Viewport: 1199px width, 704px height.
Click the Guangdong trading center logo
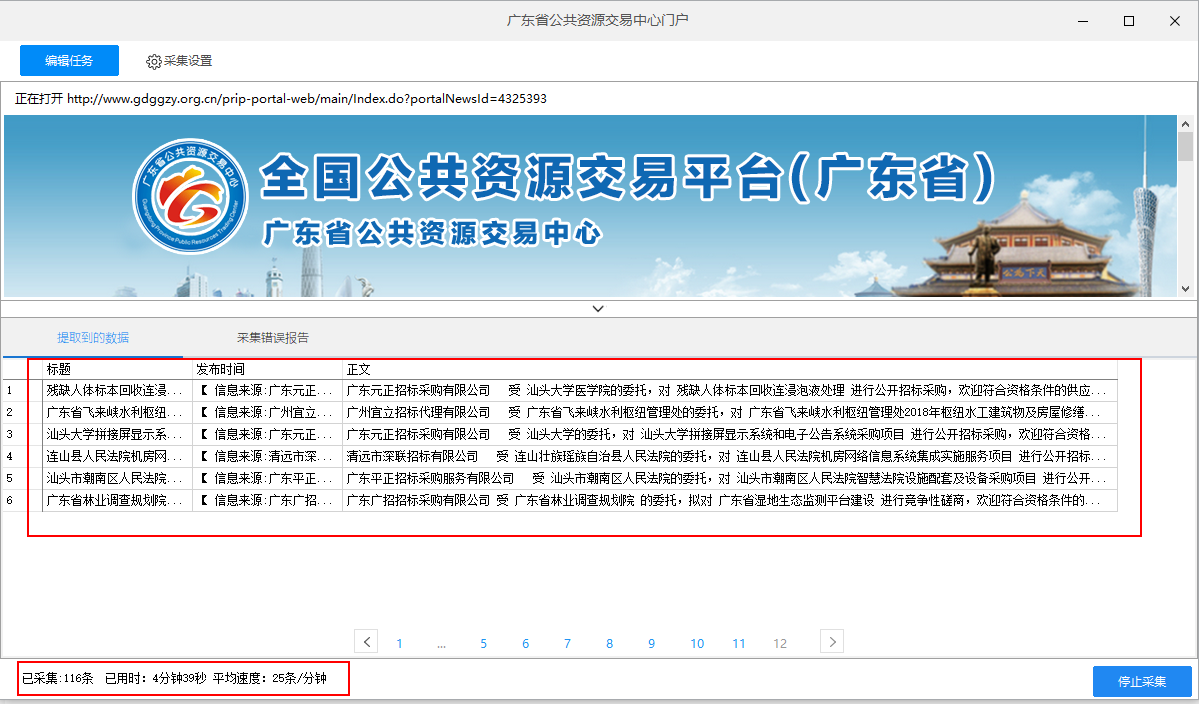tap(190, 196)
